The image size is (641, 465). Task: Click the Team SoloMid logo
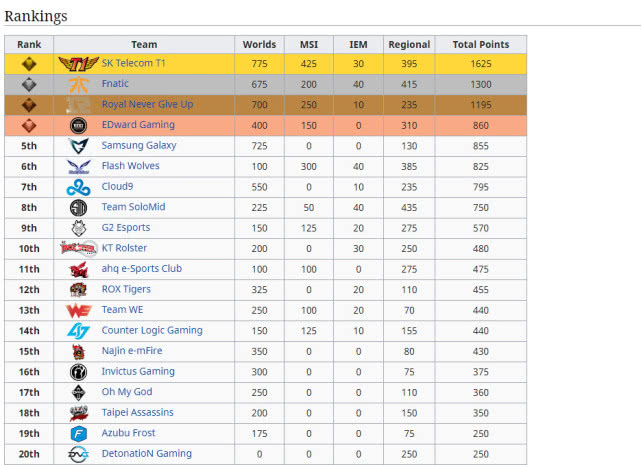78,208
